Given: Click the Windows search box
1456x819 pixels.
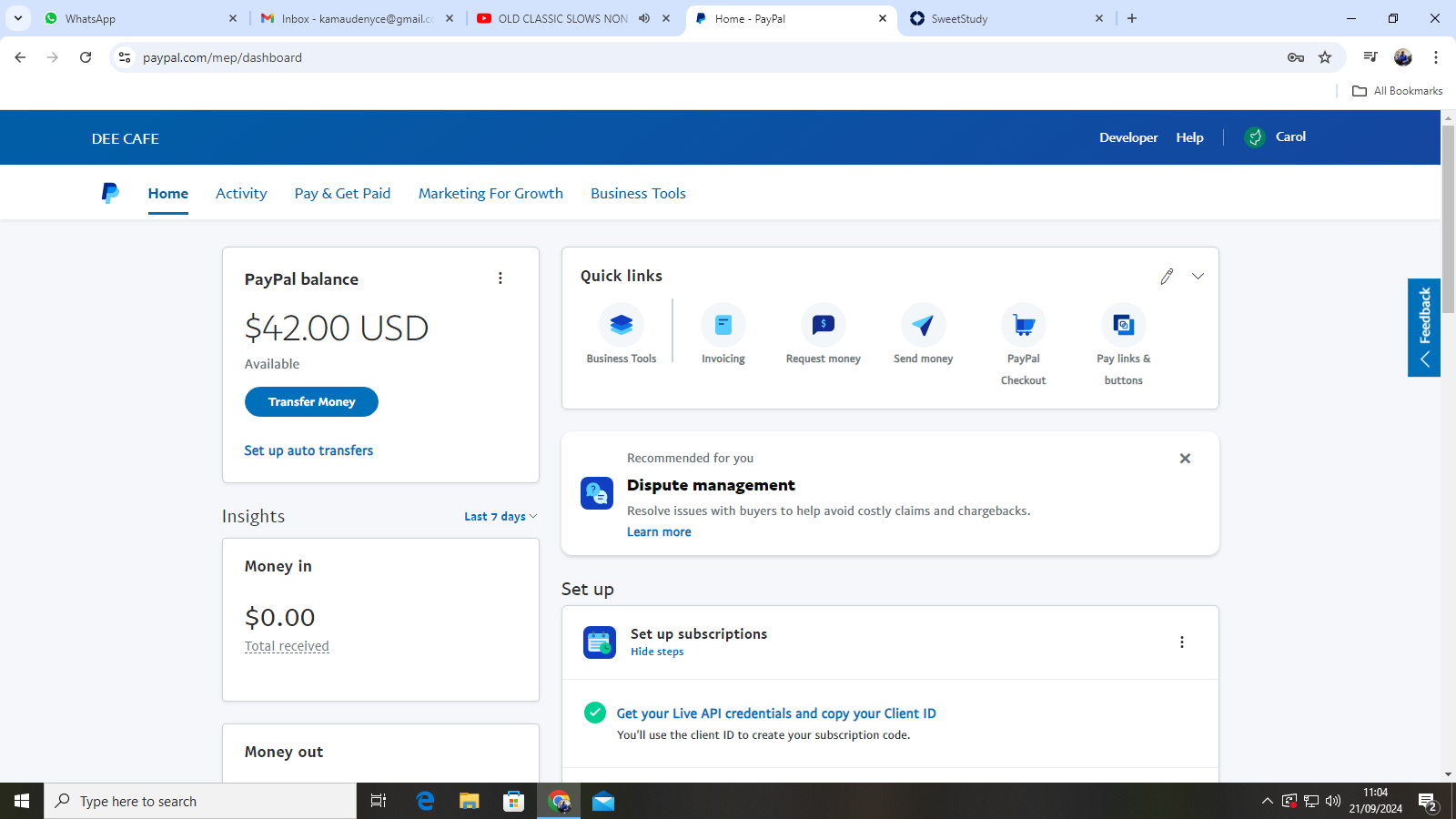Looking at the screenshot, I should pos(200,801).
